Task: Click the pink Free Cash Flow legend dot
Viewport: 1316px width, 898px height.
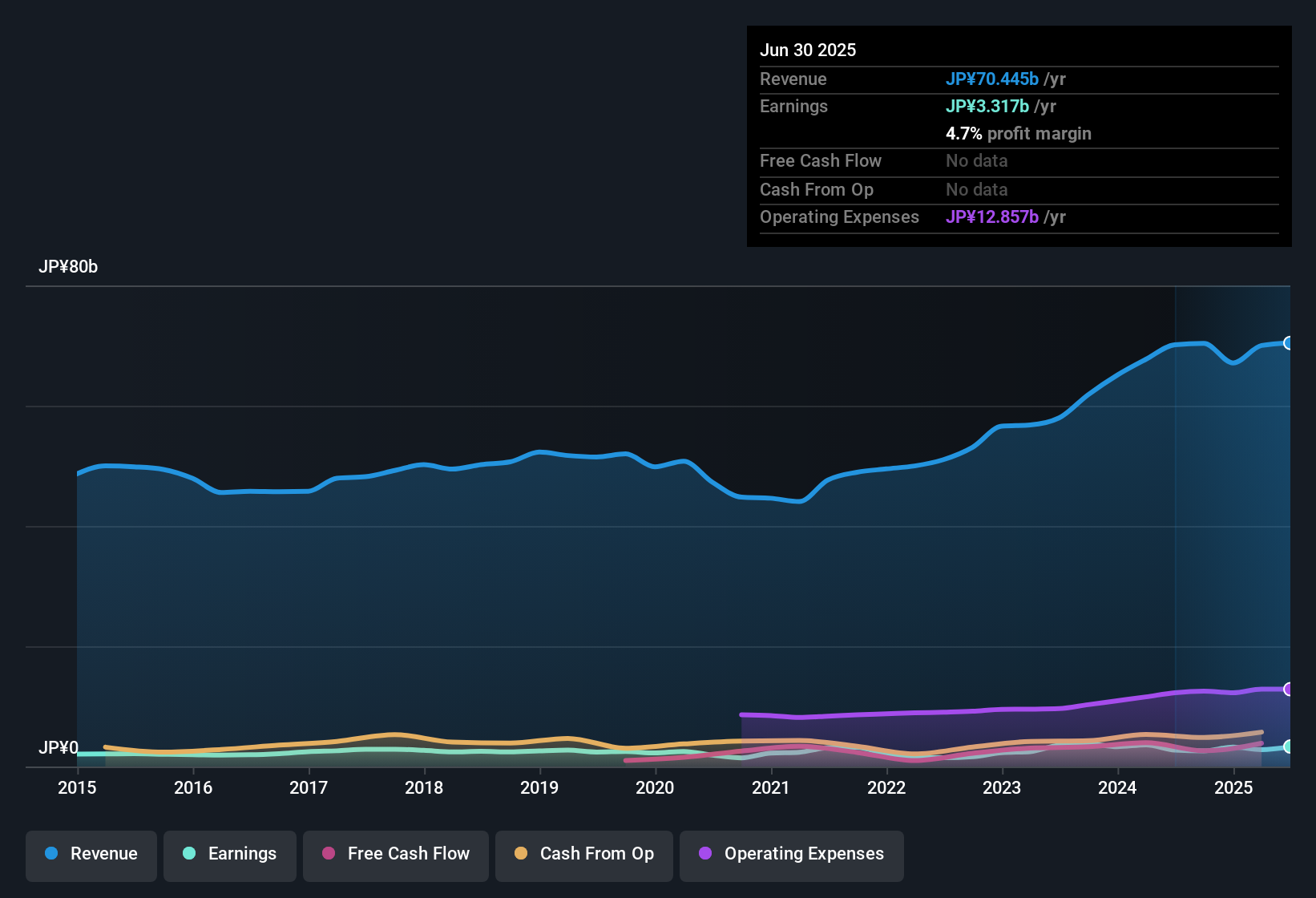Action: point(329,854)
